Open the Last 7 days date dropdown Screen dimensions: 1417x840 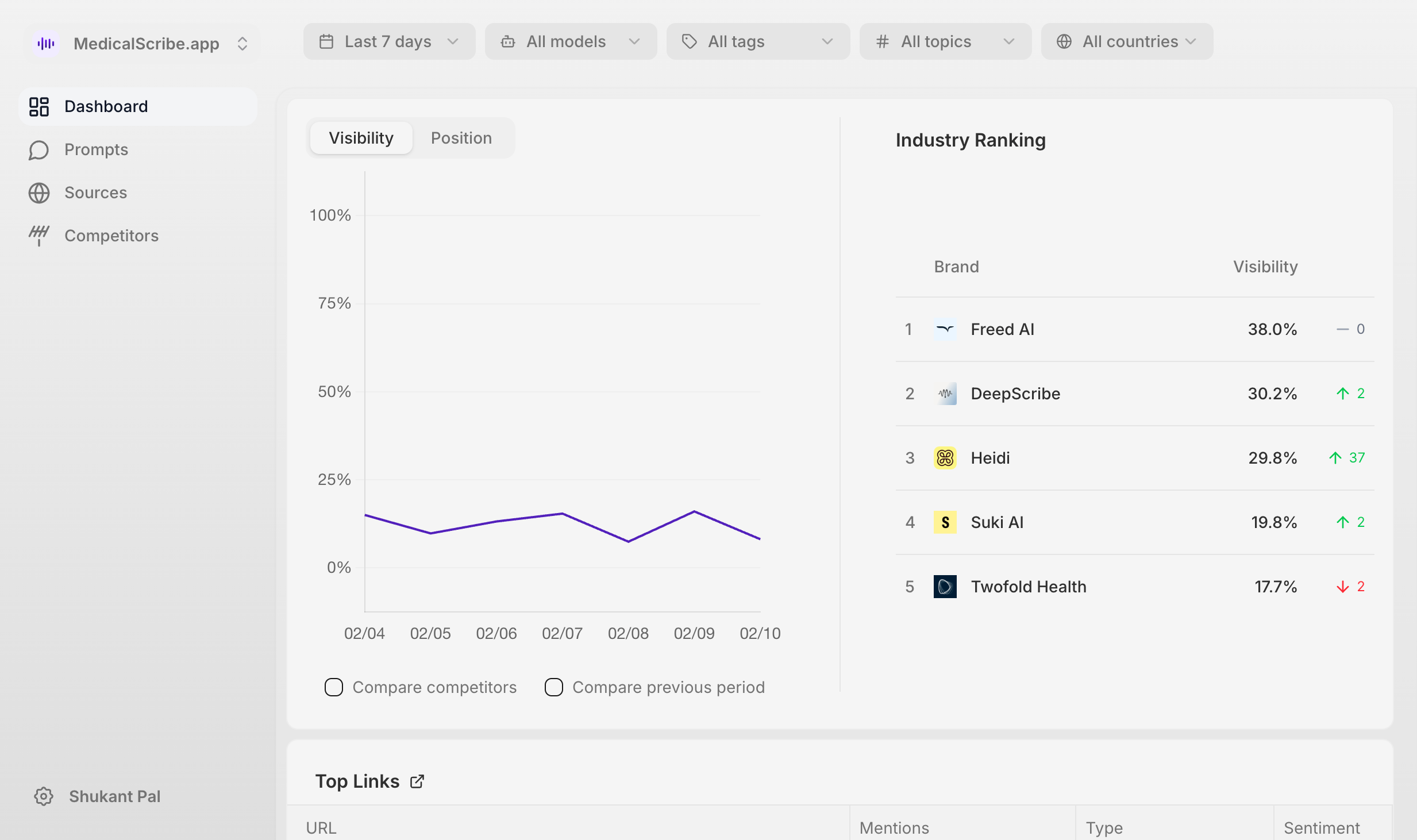[389, 41]
